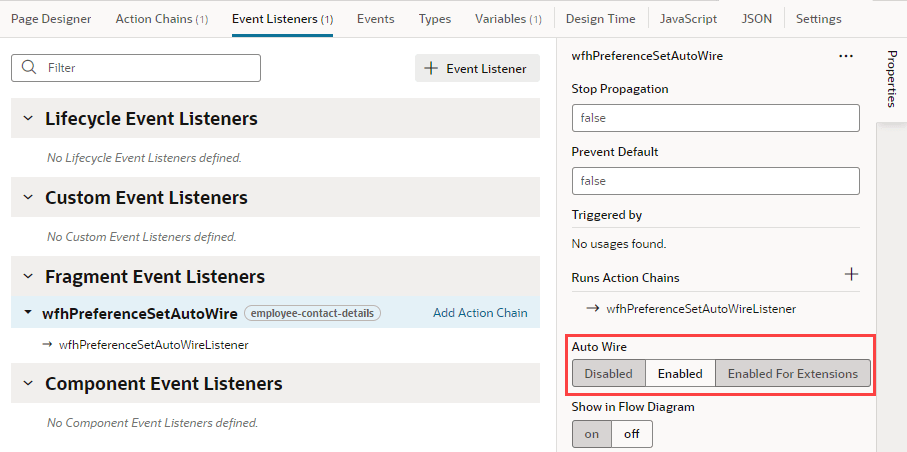The image size is (907, 452).
Task: Open the three-dot menu for wfhPreferenceSetAutoWire
Action: pyautogui.click(x=846, y=56)
